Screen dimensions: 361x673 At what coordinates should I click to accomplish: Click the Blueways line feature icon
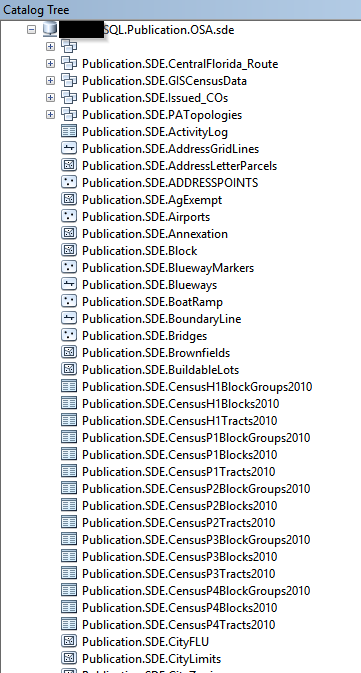[69, 285]
